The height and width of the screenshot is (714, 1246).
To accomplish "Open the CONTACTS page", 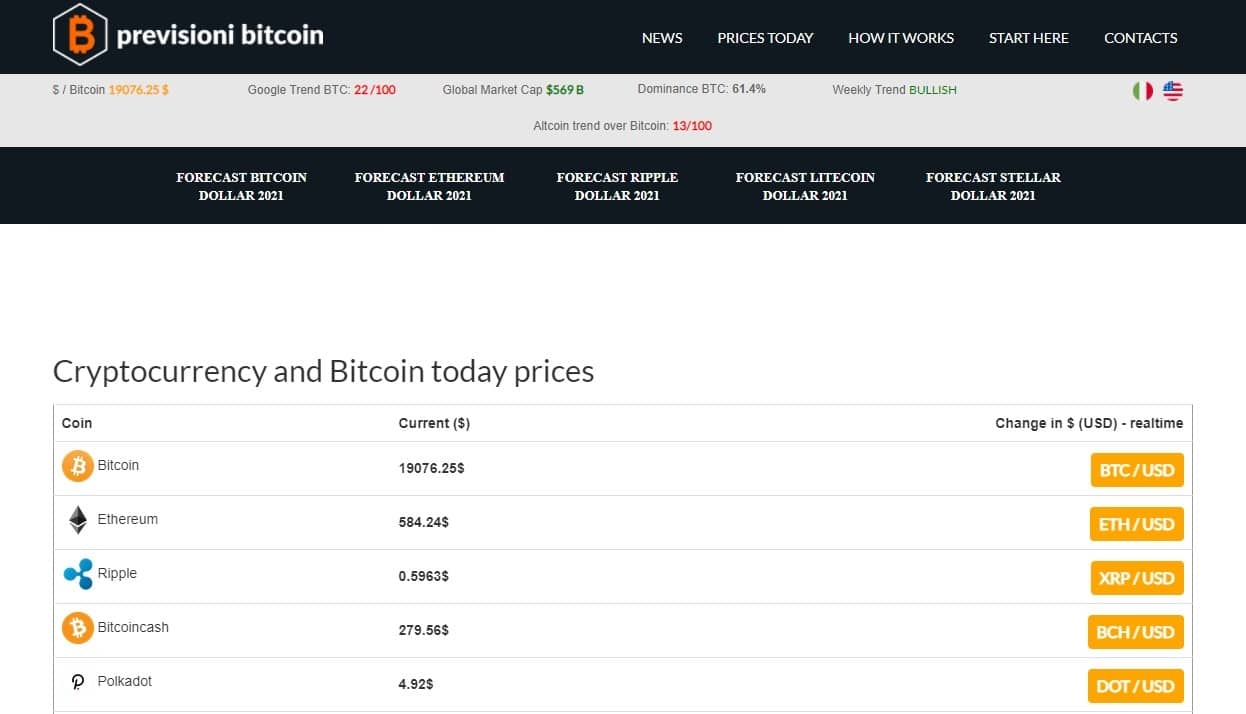I will (1141, 38).
